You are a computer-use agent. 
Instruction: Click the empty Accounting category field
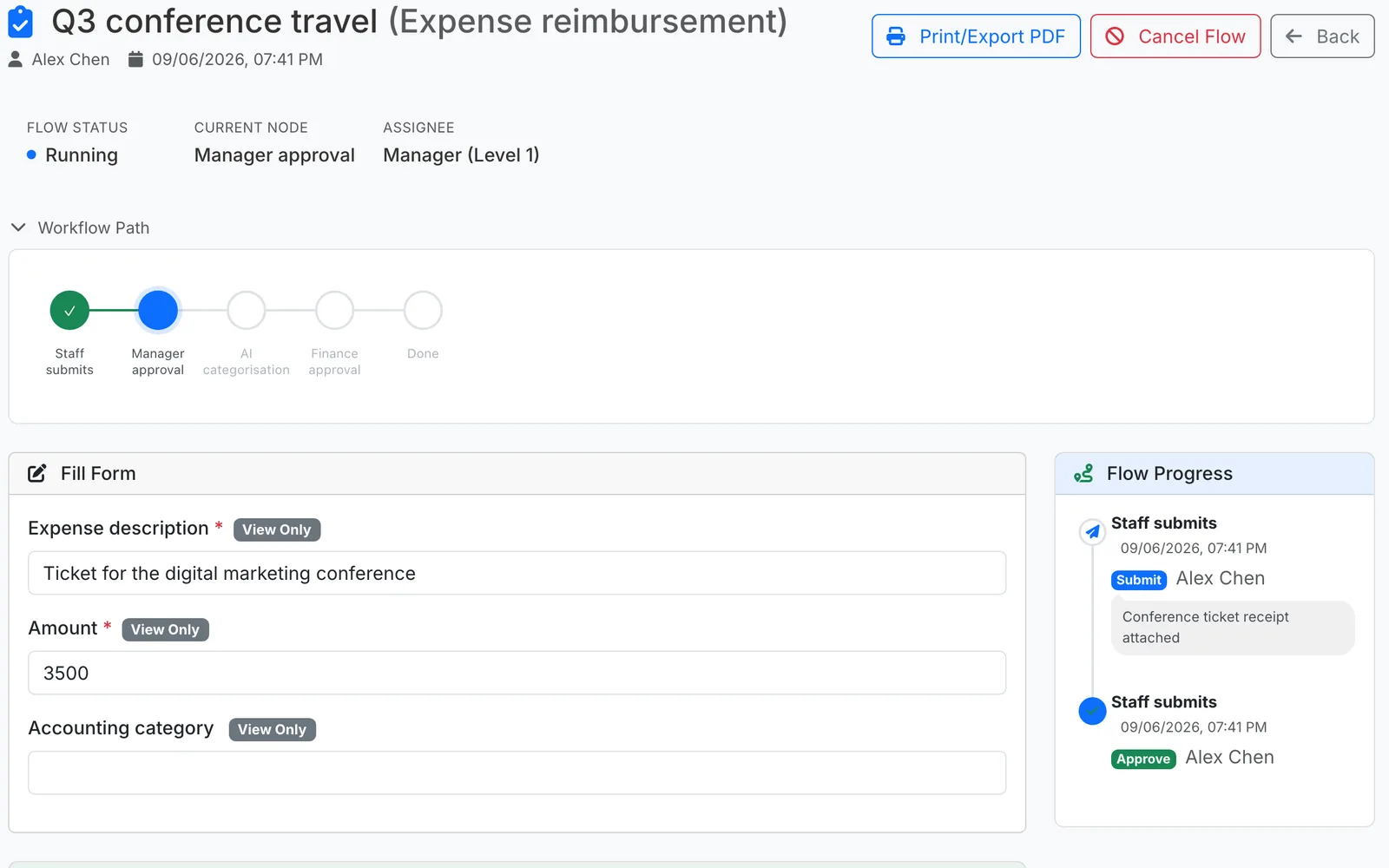coord(517,773)
